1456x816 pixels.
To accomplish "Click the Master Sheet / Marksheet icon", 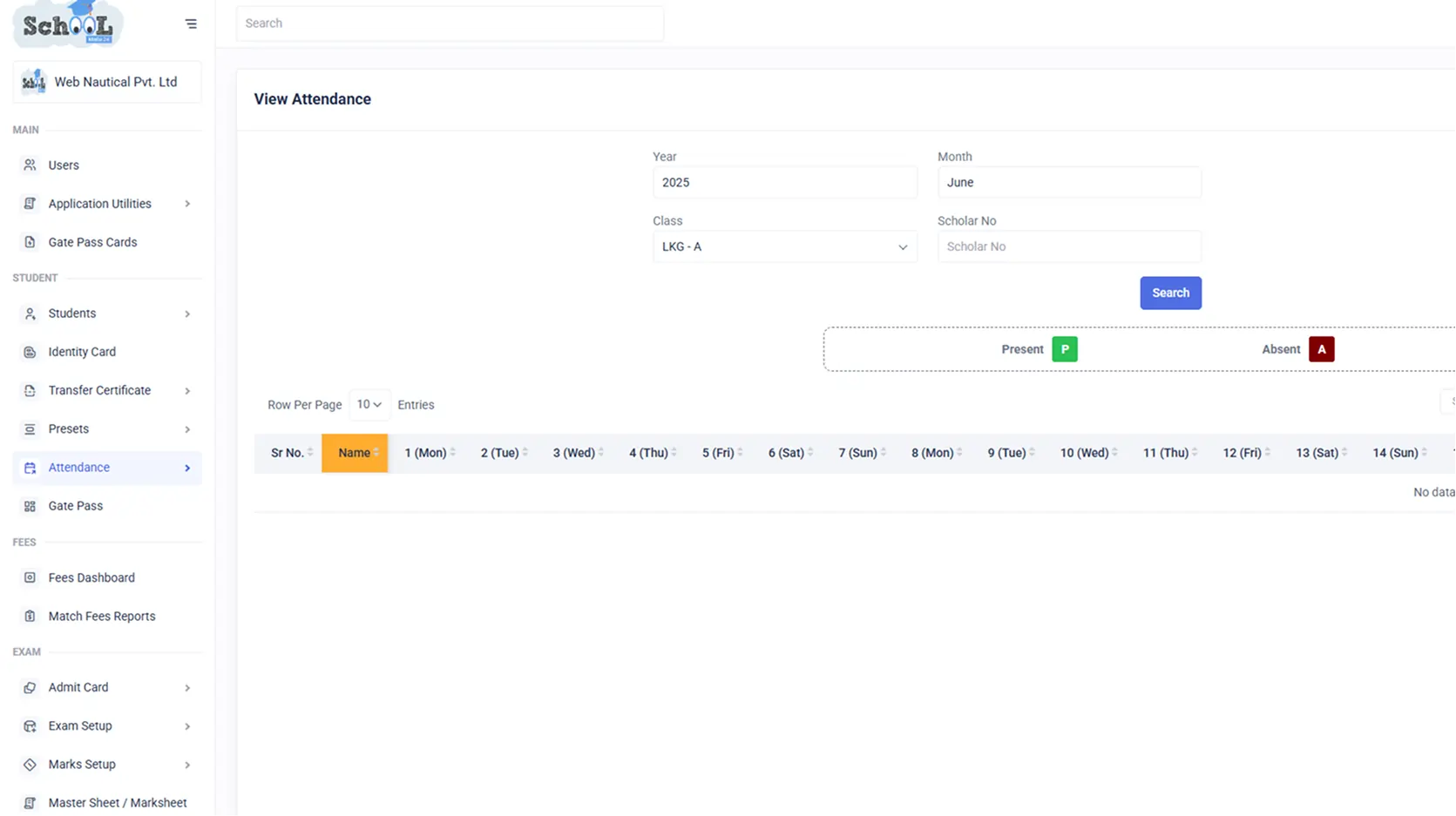I will 30,803.
